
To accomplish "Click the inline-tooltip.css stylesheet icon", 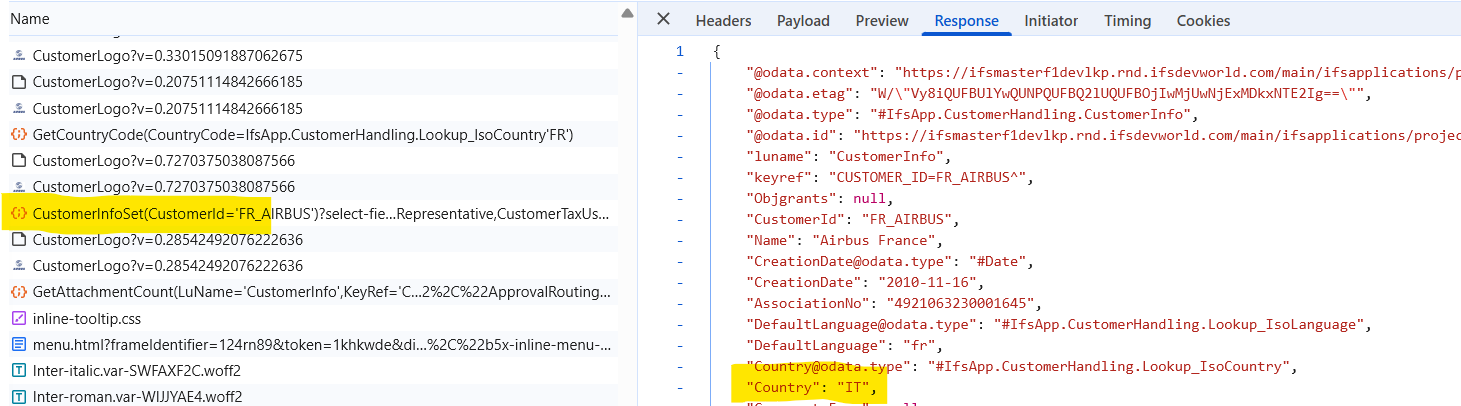I will [18, 318].
